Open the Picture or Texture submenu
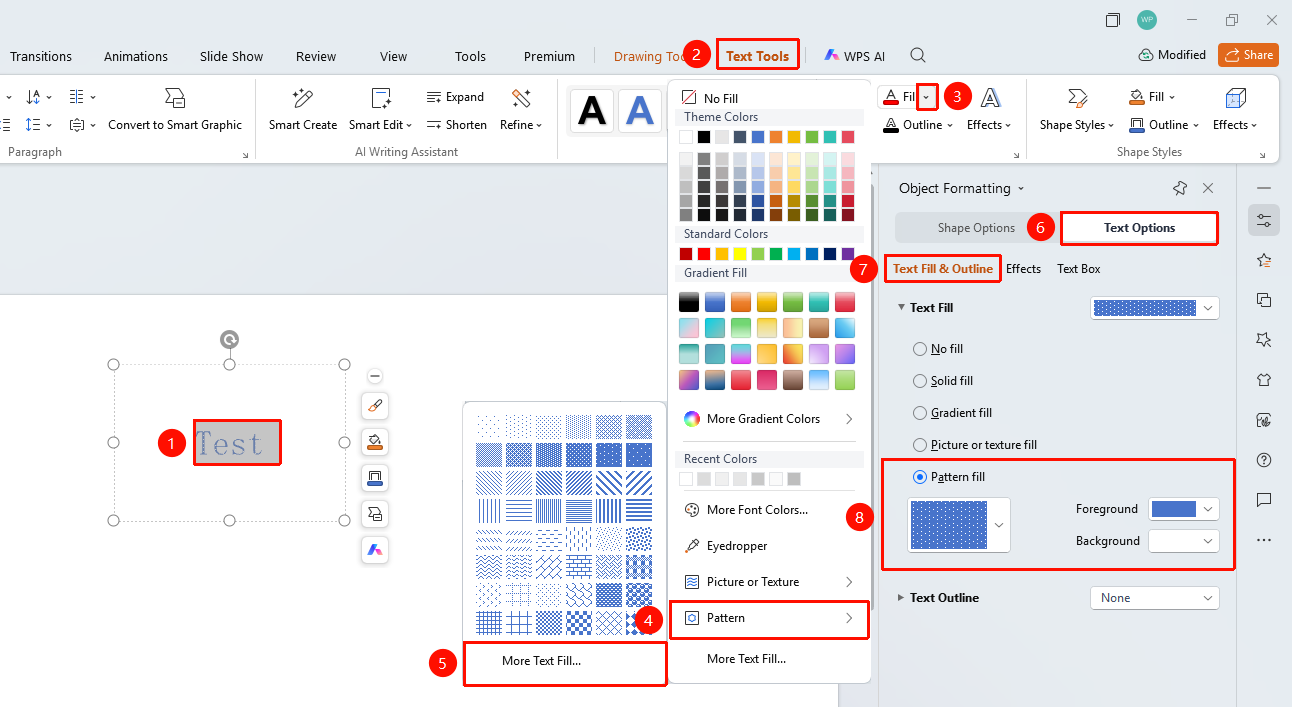Viewport: 1292px width, 707px height. point(768,582)
